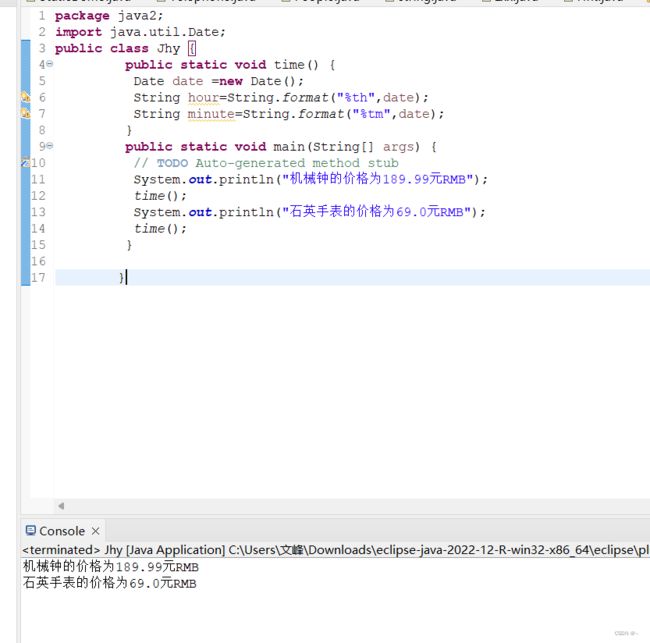Click the Console view icon
This screenshot has width=650, height=643.
click(x=29, y=531)
